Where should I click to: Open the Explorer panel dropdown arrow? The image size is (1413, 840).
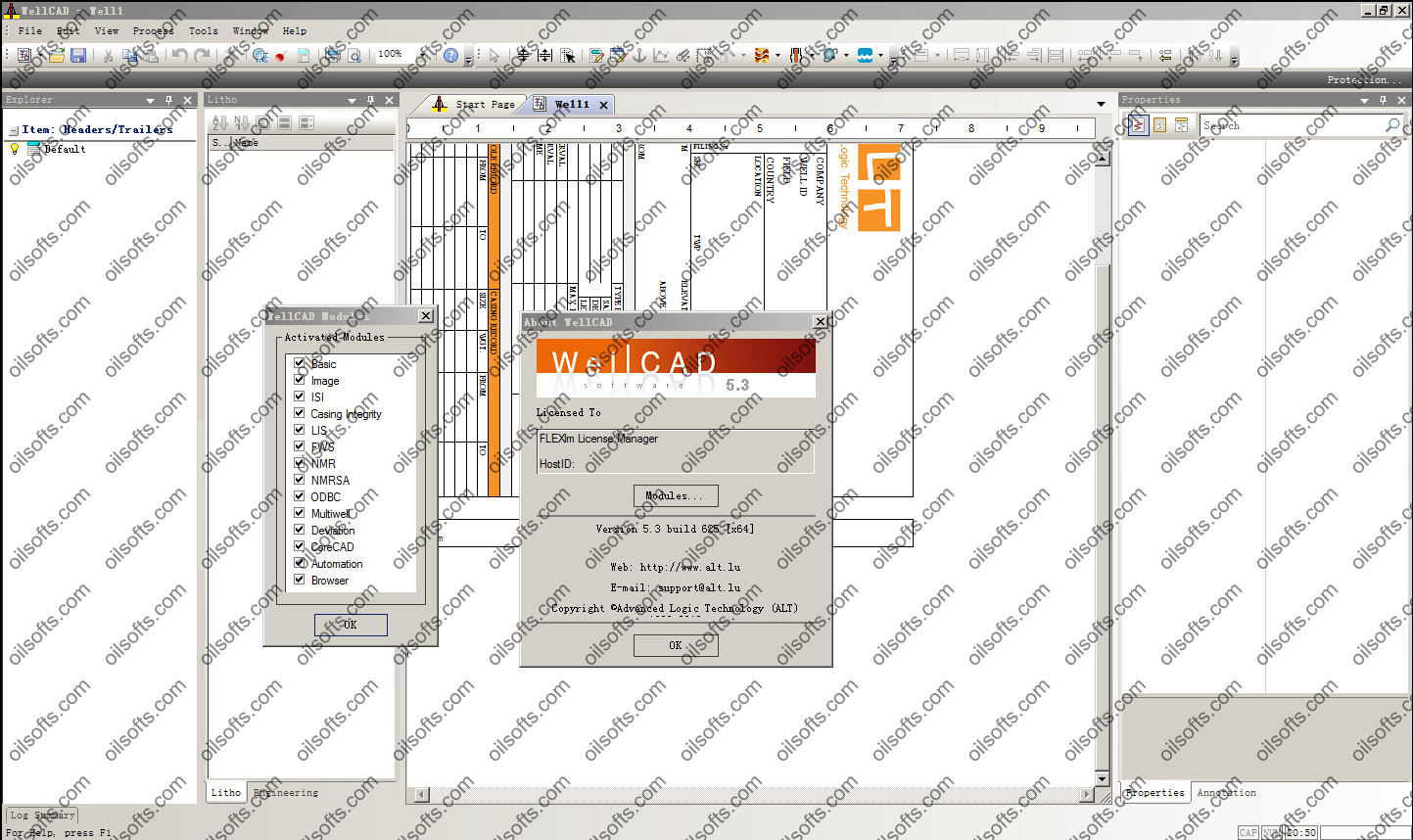(x=150, y=100)
